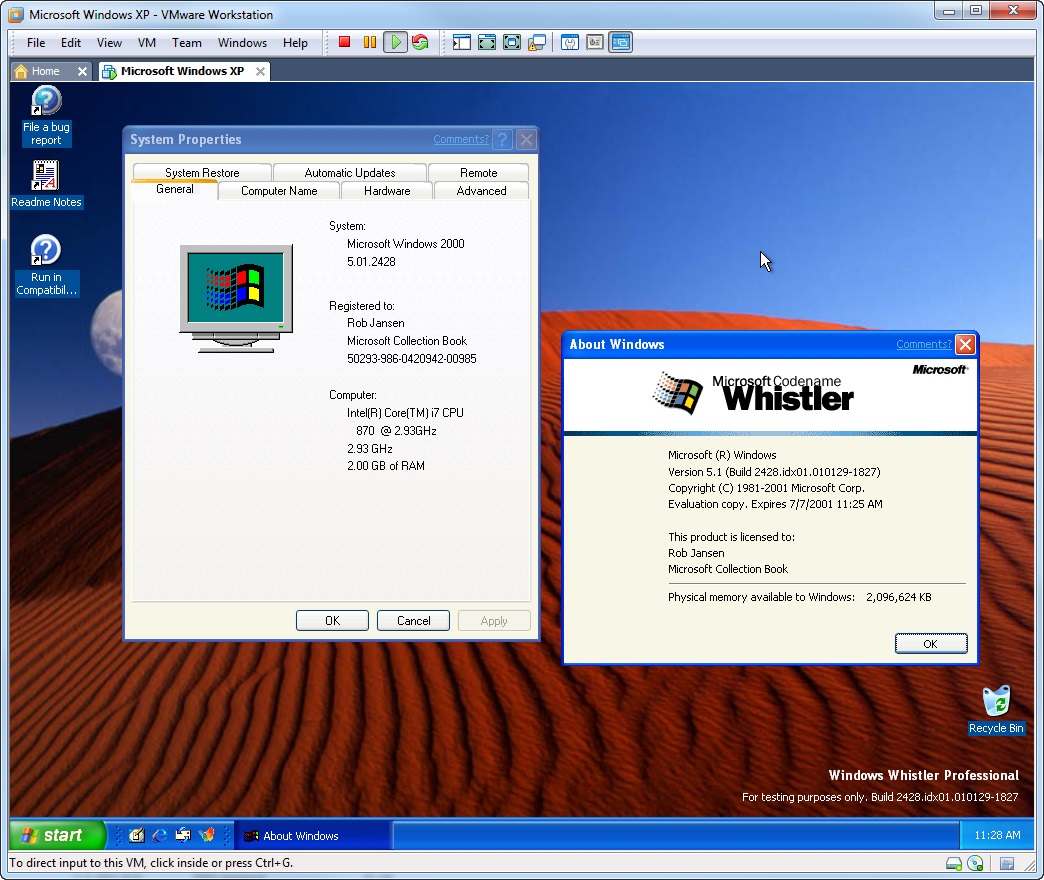The height and width of the screenshot is (880, 1044).
Task: Launch Internet Explorer from Quick Launch
Action: pyautogui.click(x=160, y=835)
